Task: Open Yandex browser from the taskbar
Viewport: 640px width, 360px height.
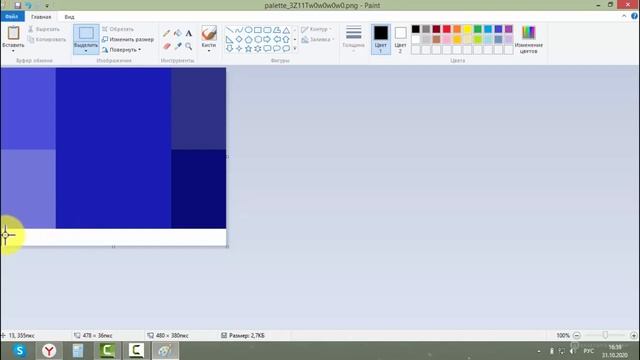Action: [x=49, y=351]
